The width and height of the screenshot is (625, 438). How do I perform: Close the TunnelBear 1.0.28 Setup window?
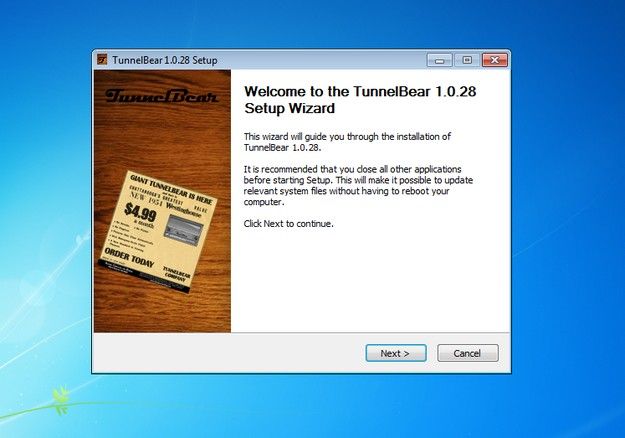(495, 60)
